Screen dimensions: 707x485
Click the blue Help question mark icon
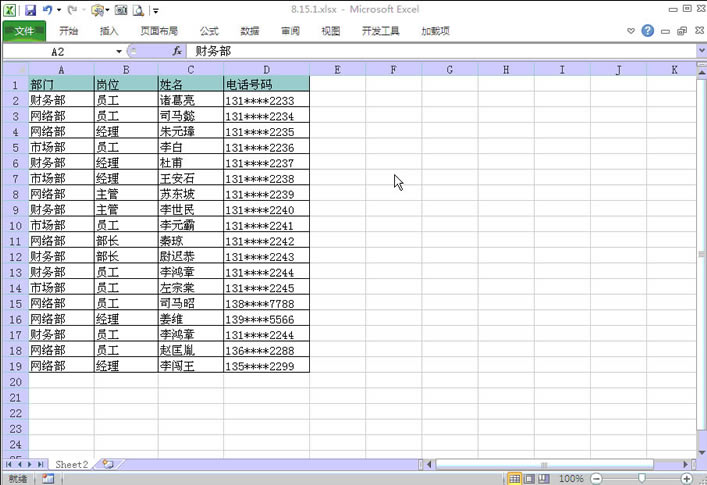pos(647,31)
